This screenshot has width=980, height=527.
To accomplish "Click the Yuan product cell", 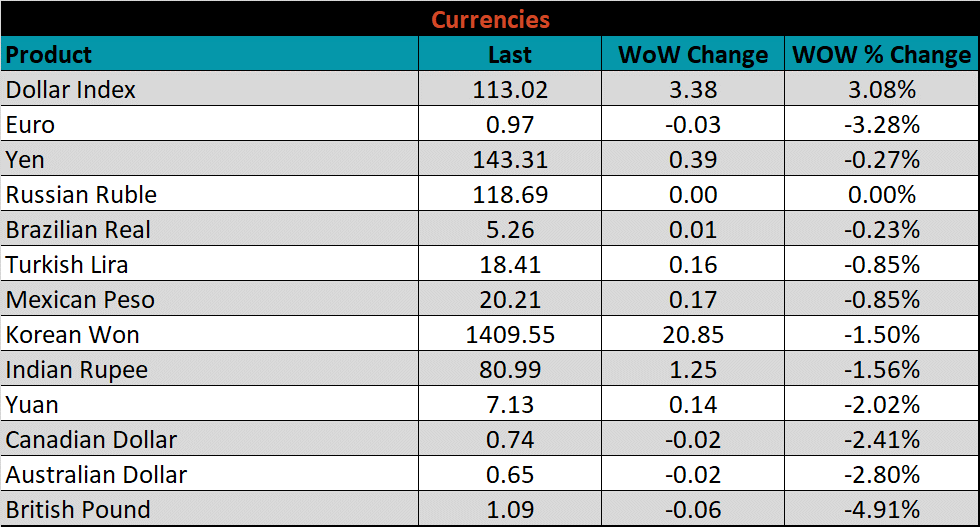I will [32, 405].
